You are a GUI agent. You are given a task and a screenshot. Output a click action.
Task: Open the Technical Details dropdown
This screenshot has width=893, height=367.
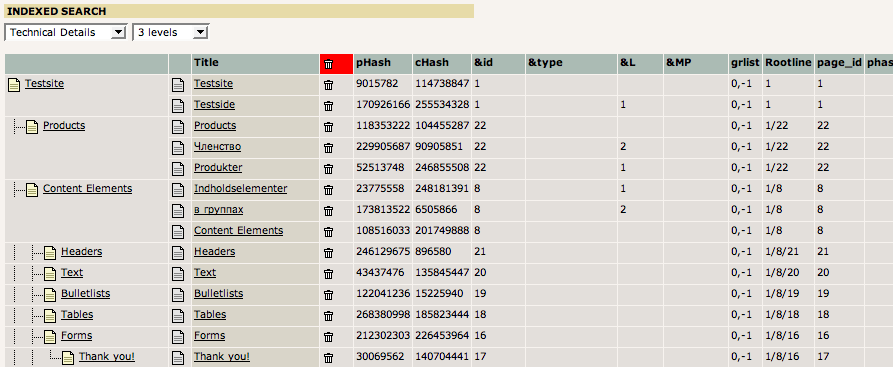tap(65, 32)
